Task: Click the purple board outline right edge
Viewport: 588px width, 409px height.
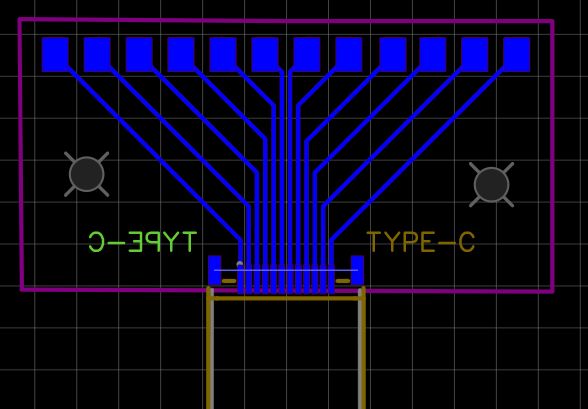Action: pyautogui.click(x=552, y=156)
